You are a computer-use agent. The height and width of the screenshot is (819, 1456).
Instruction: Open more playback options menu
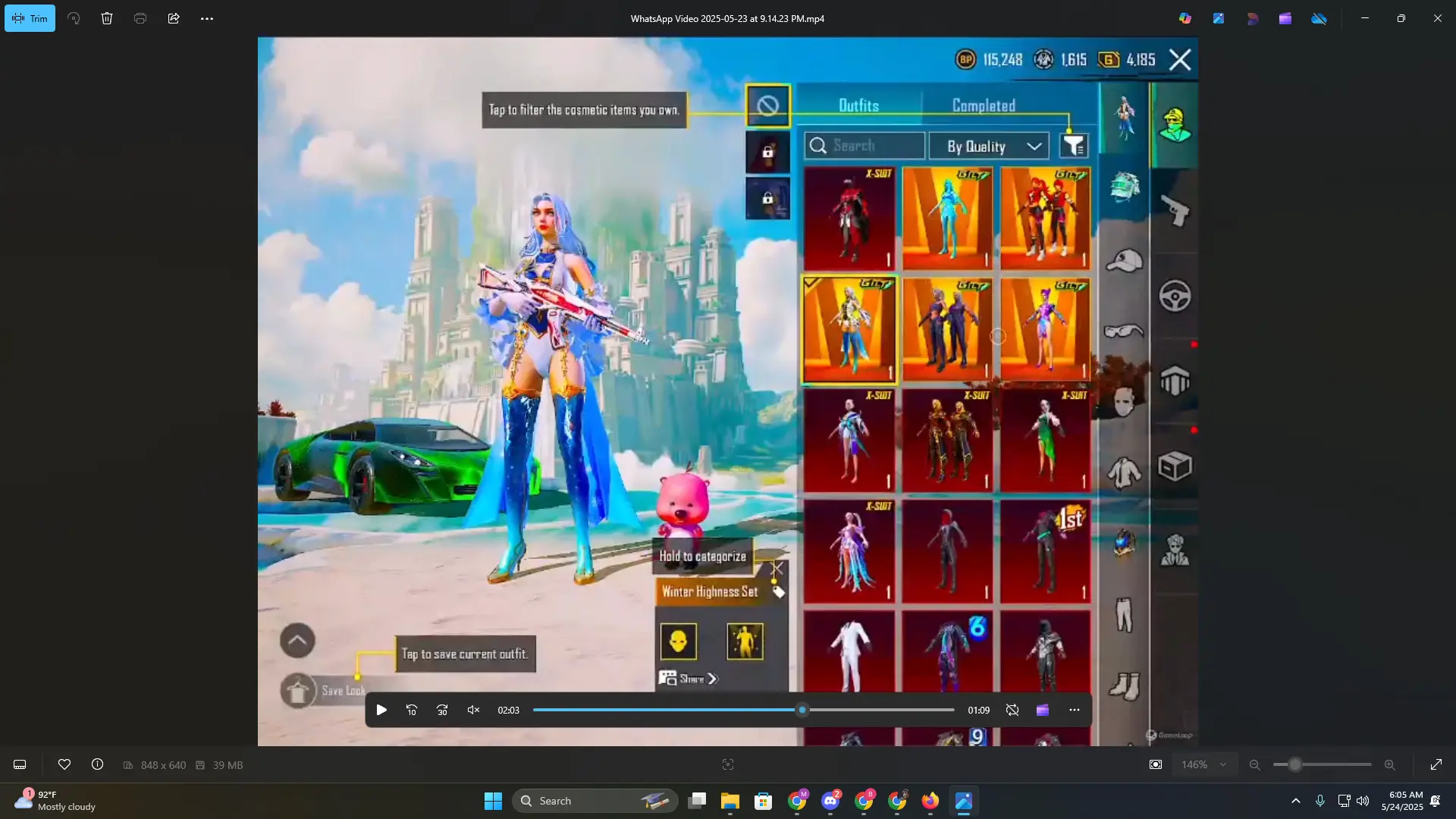(1075, 710)
